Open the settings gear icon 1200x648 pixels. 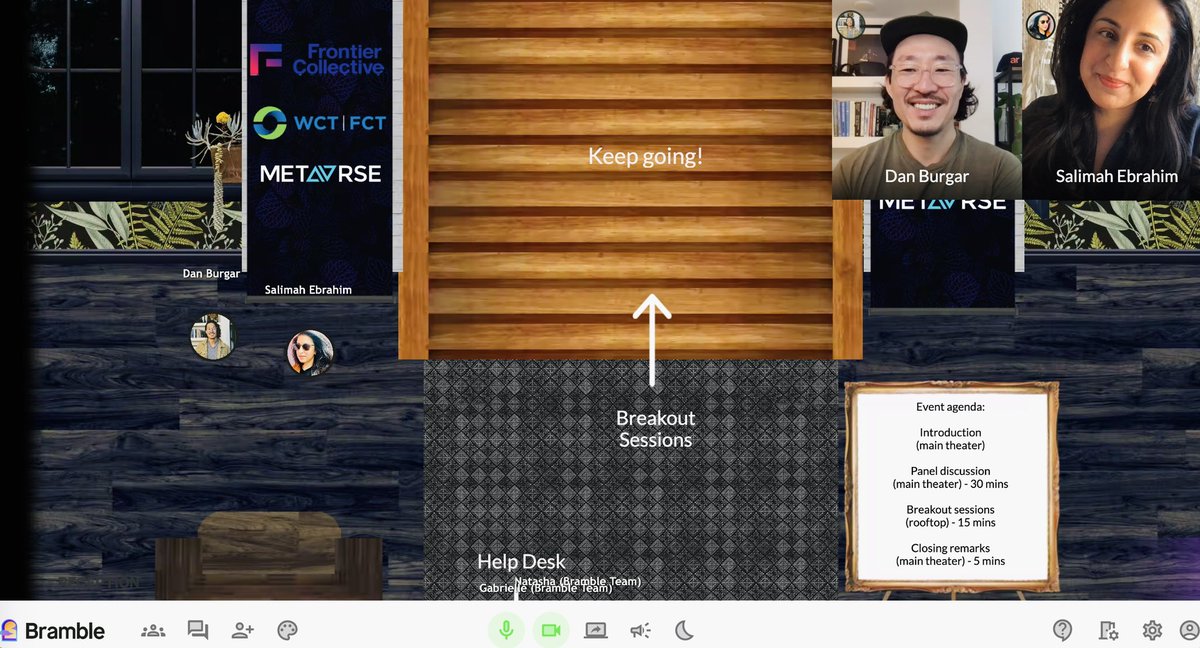point(1152,630)
